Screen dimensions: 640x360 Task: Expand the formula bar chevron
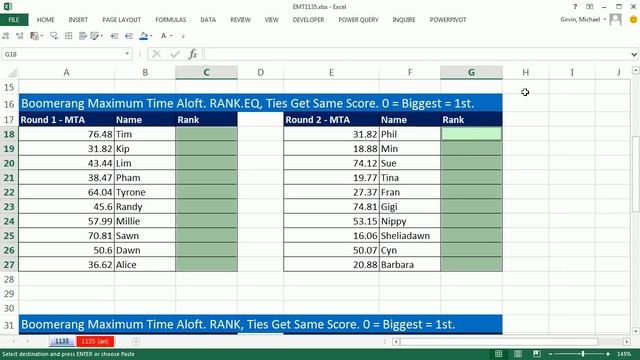634,54
